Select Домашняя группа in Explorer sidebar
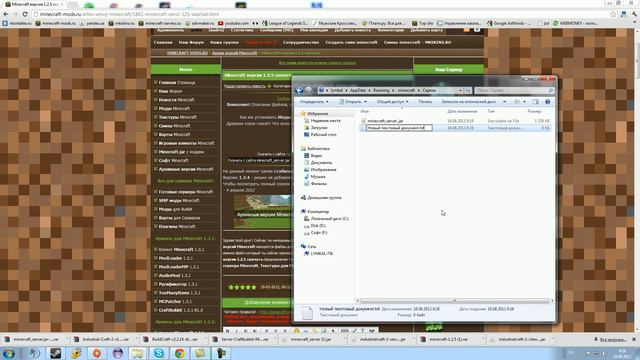 click(x=321, y=198)
